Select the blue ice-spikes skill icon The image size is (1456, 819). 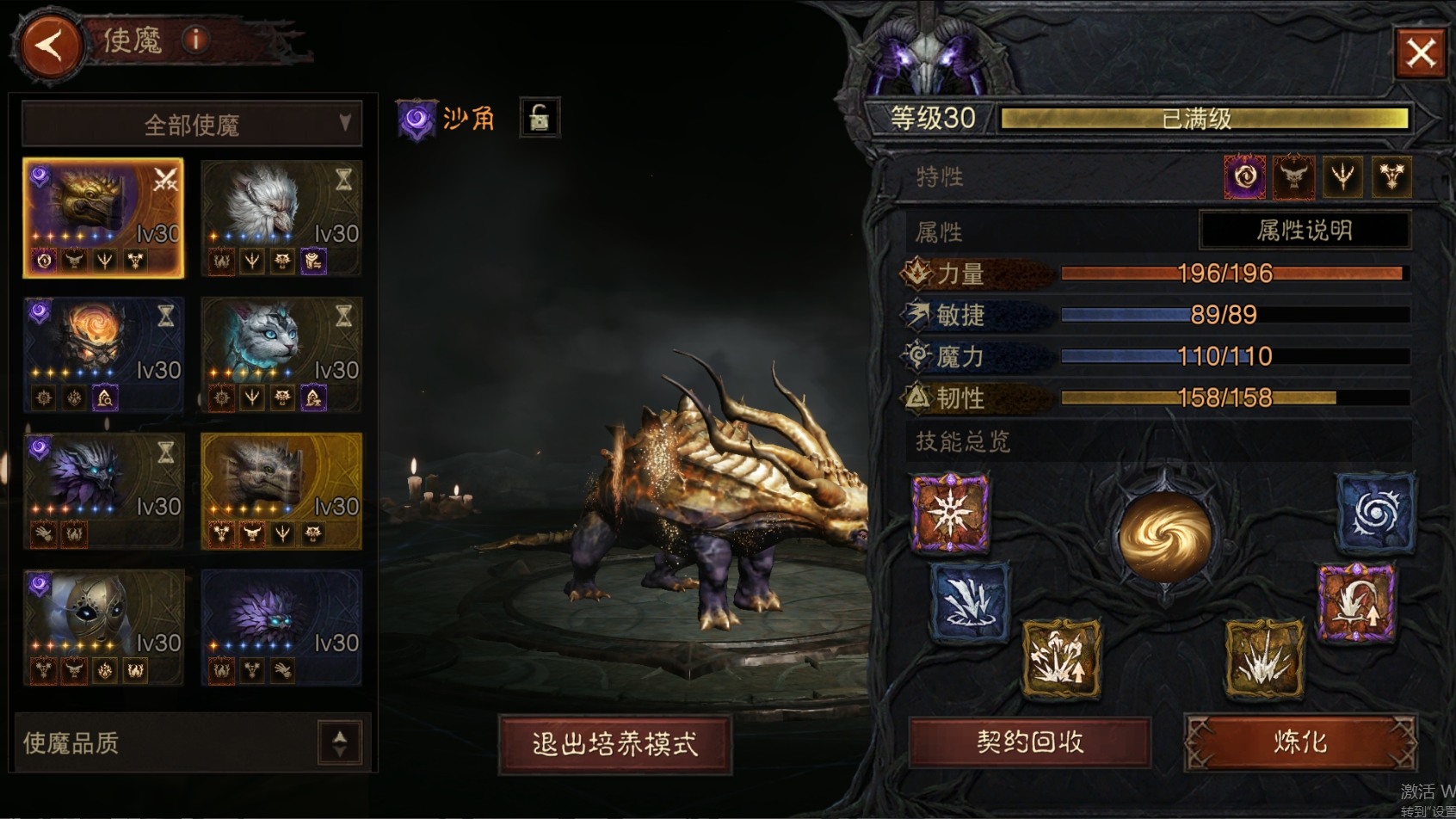coord(970,602)
